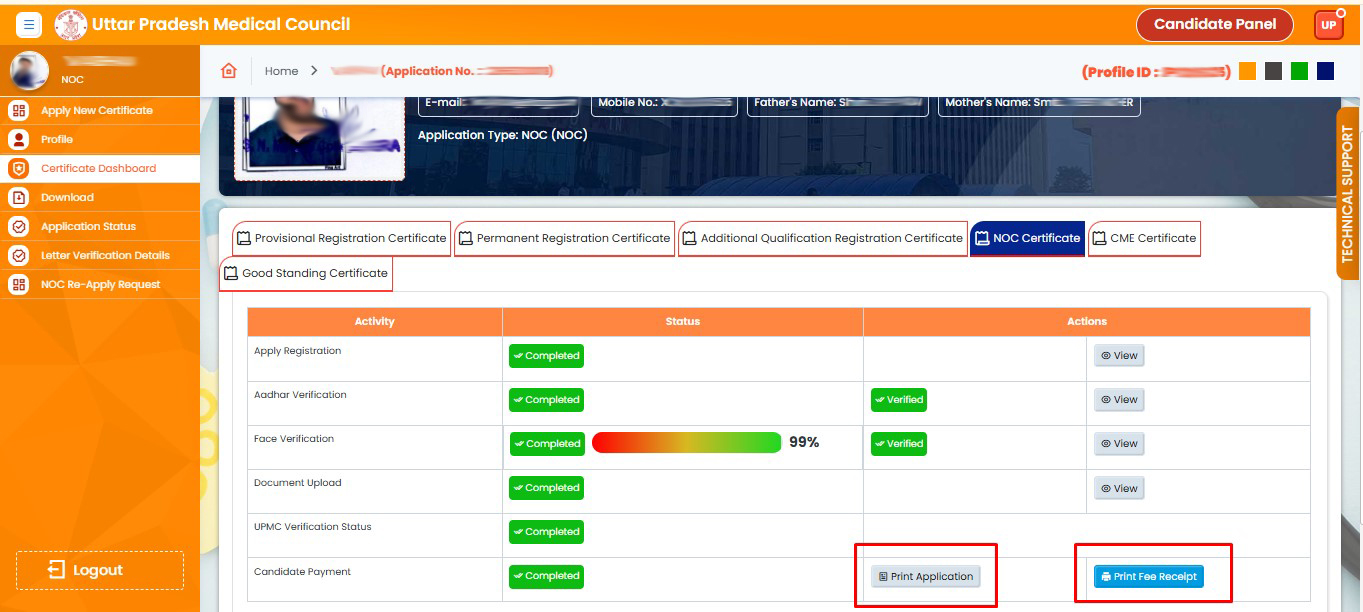
Task: Select the CME Certificate tab
Action: point(1144,238)
